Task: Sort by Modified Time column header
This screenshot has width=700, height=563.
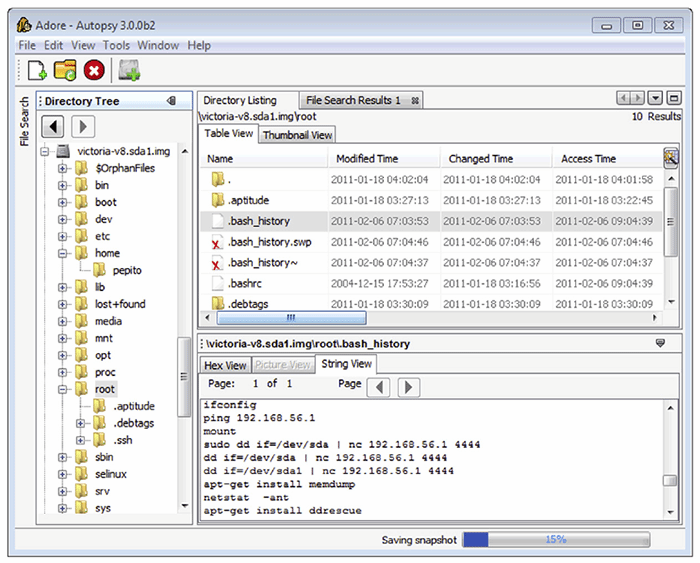Action: coord(367,158)
